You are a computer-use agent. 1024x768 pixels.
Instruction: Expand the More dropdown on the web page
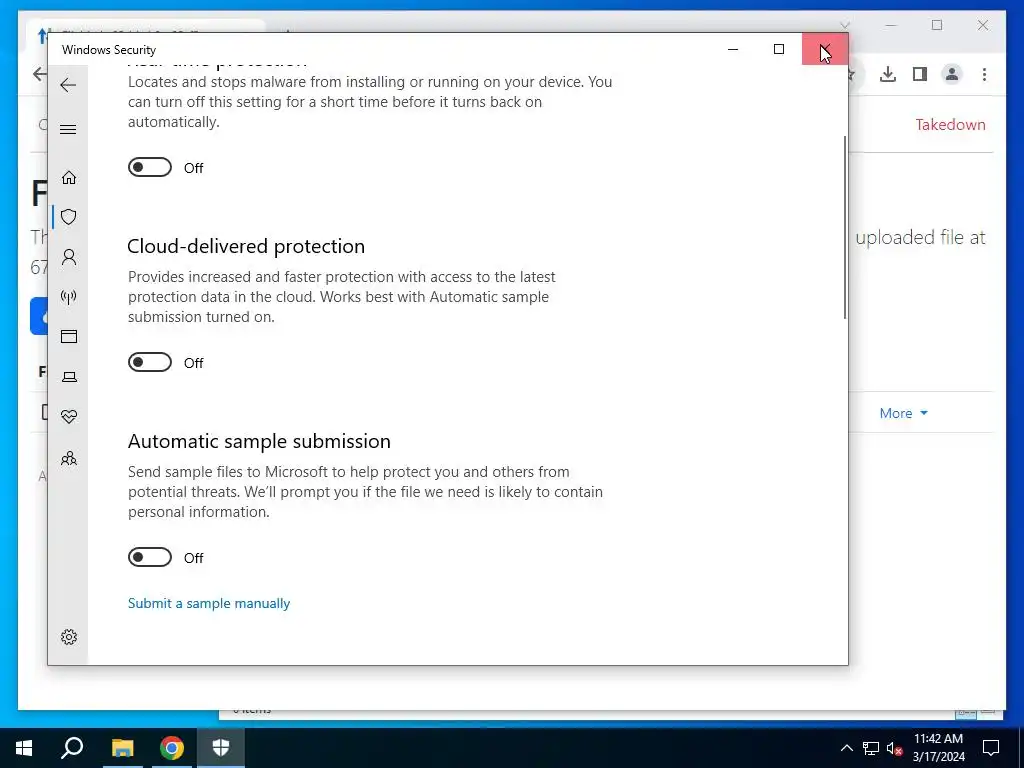(904, 413)
